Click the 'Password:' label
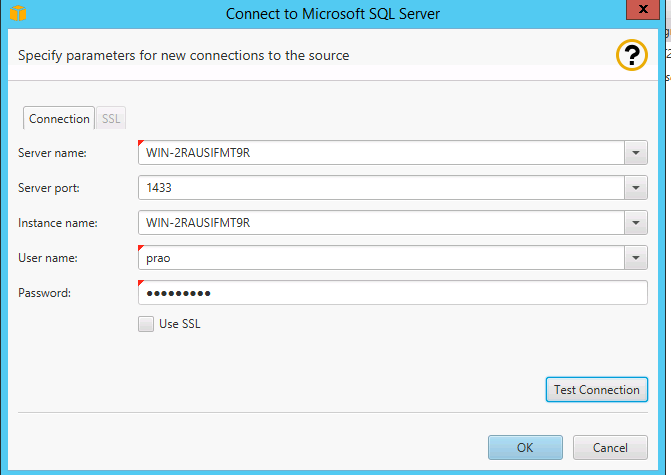This screenshot has width=671, height=475. (45, 293)
